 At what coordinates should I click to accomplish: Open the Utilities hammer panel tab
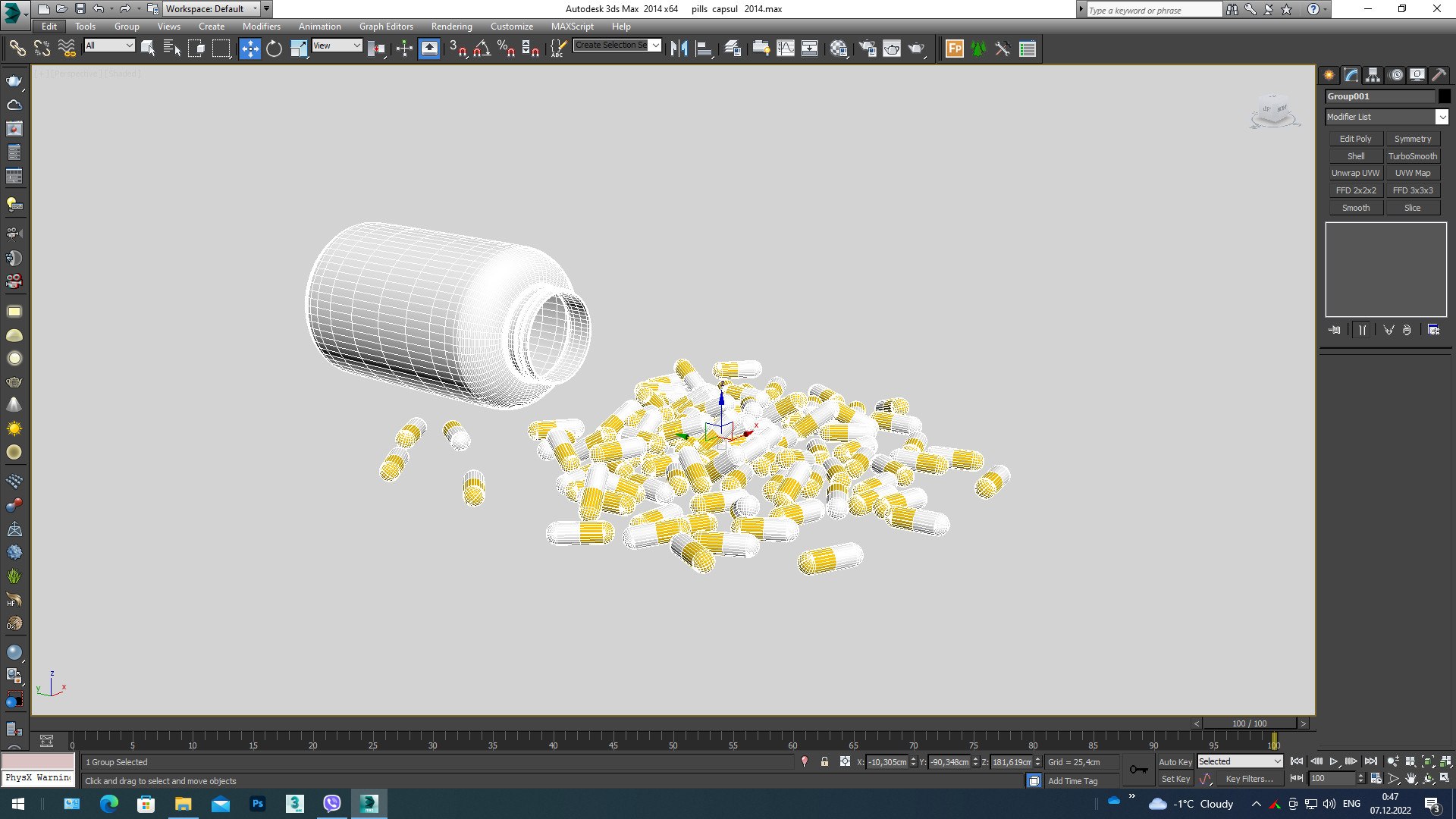click(1439, 75)
